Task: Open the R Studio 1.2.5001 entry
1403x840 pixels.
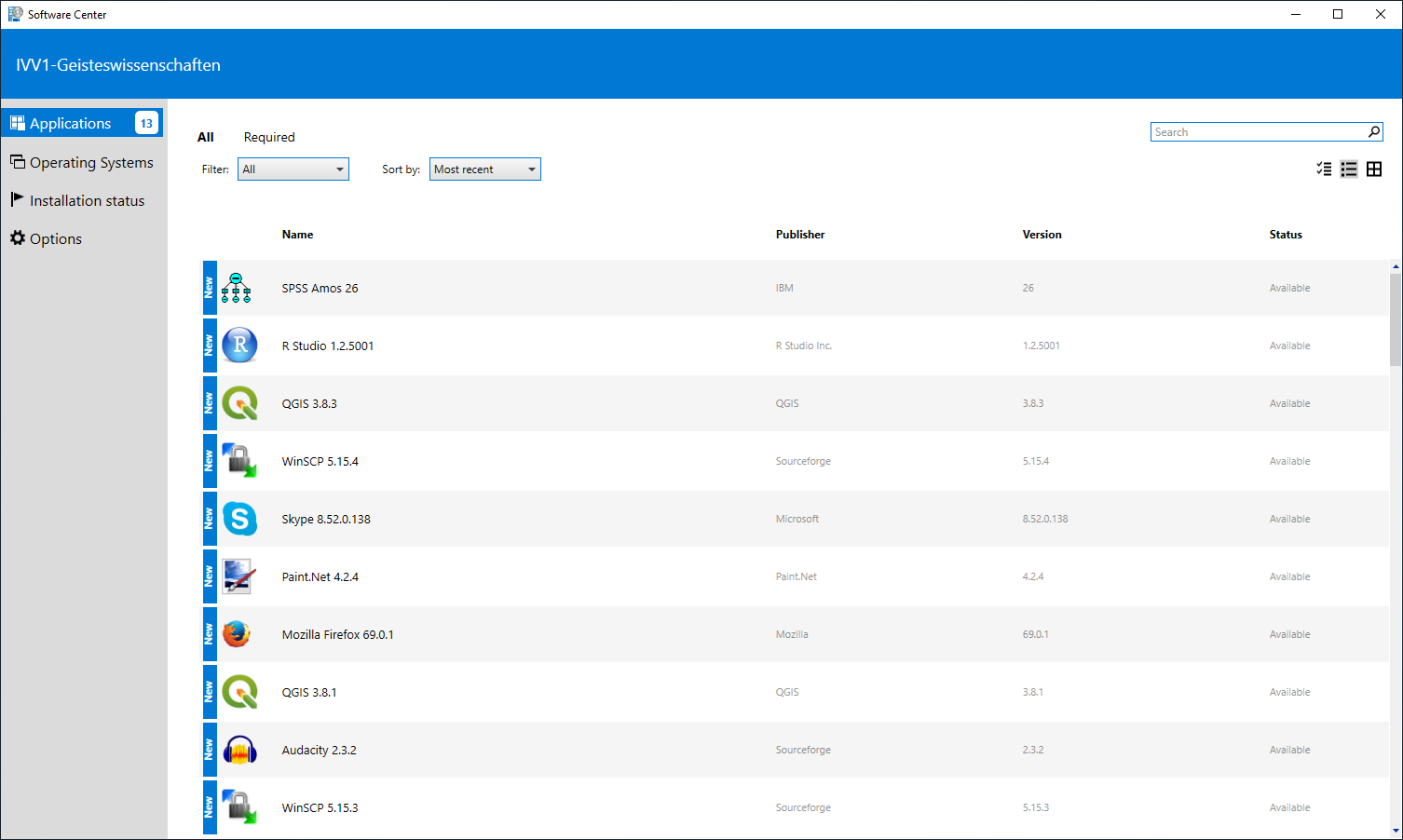Action: 796,345
